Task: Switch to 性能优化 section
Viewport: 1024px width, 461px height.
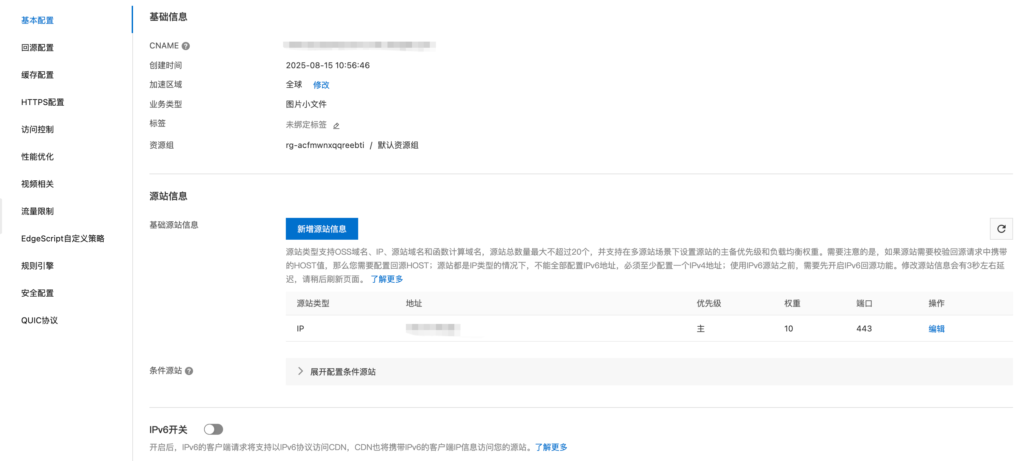Action: pyautogui.click(x=37, y=157)
